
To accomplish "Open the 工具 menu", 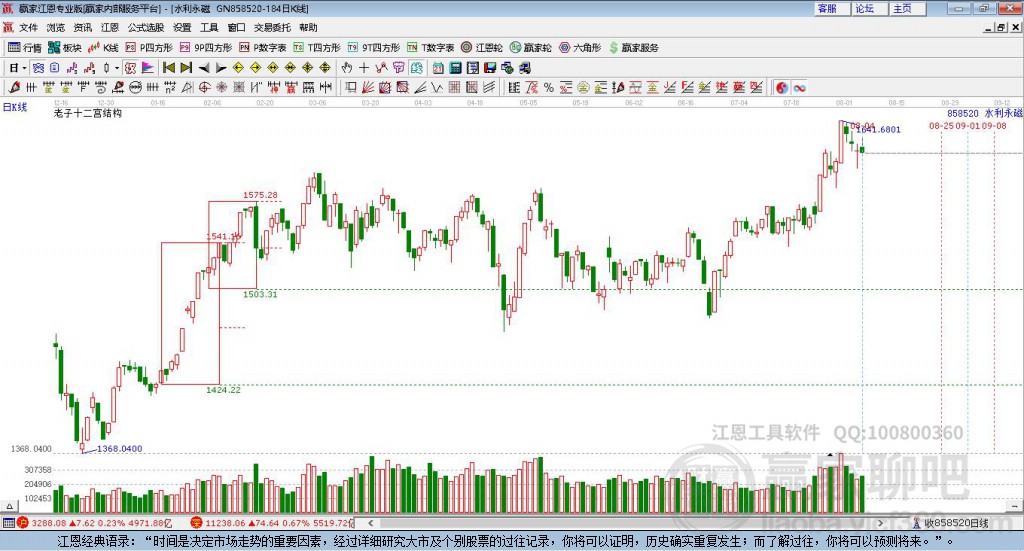I will click(209, 27).
